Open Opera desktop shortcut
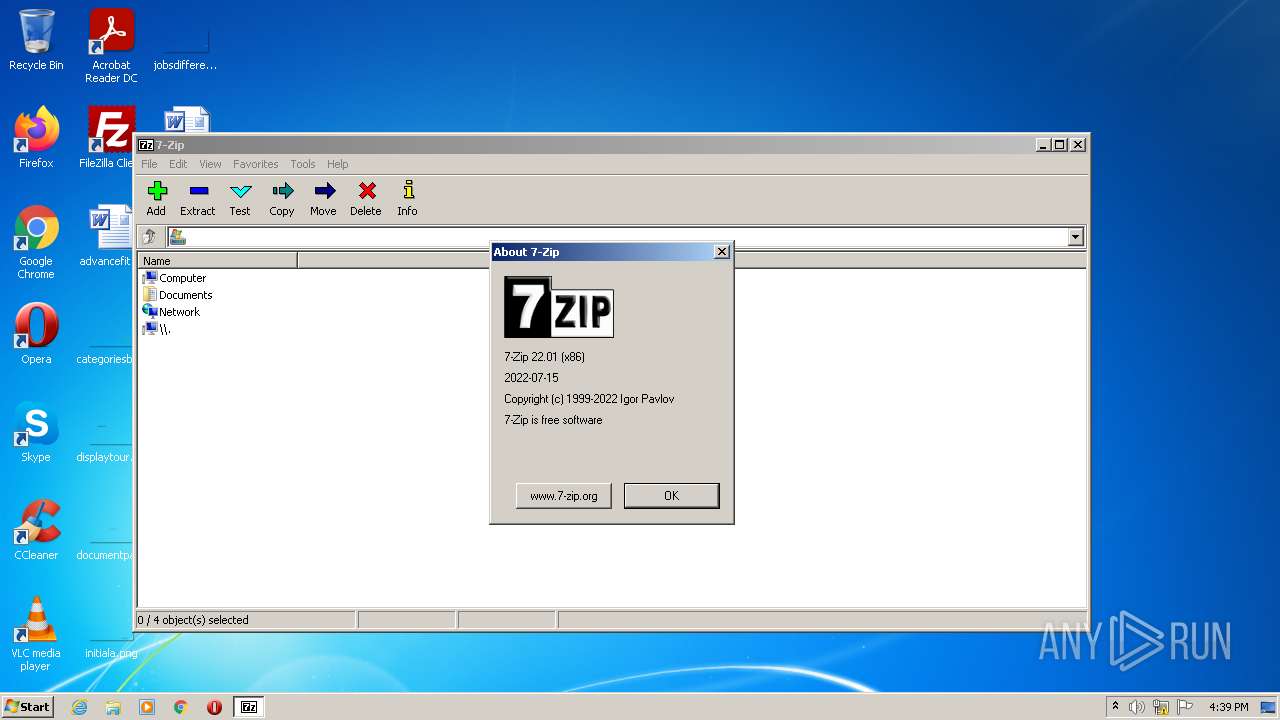The width and height of the screenshot is (1280, 720). pos(36,333)
